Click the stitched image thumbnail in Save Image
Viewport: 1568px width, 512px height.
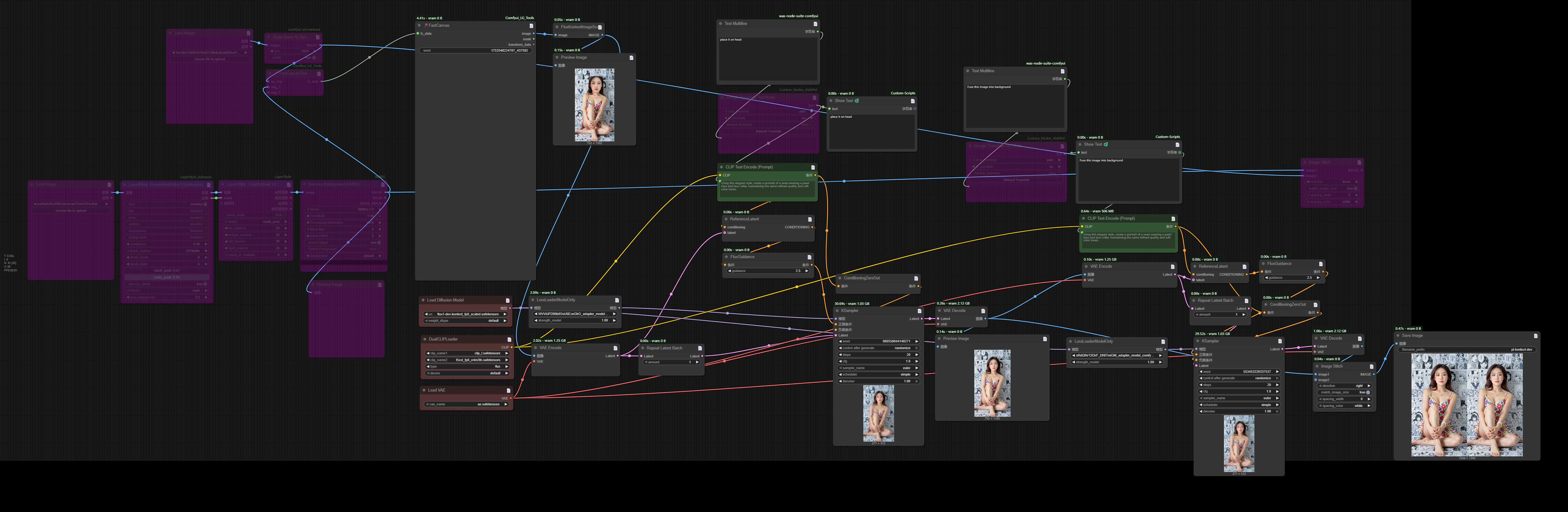point(1467,405)
